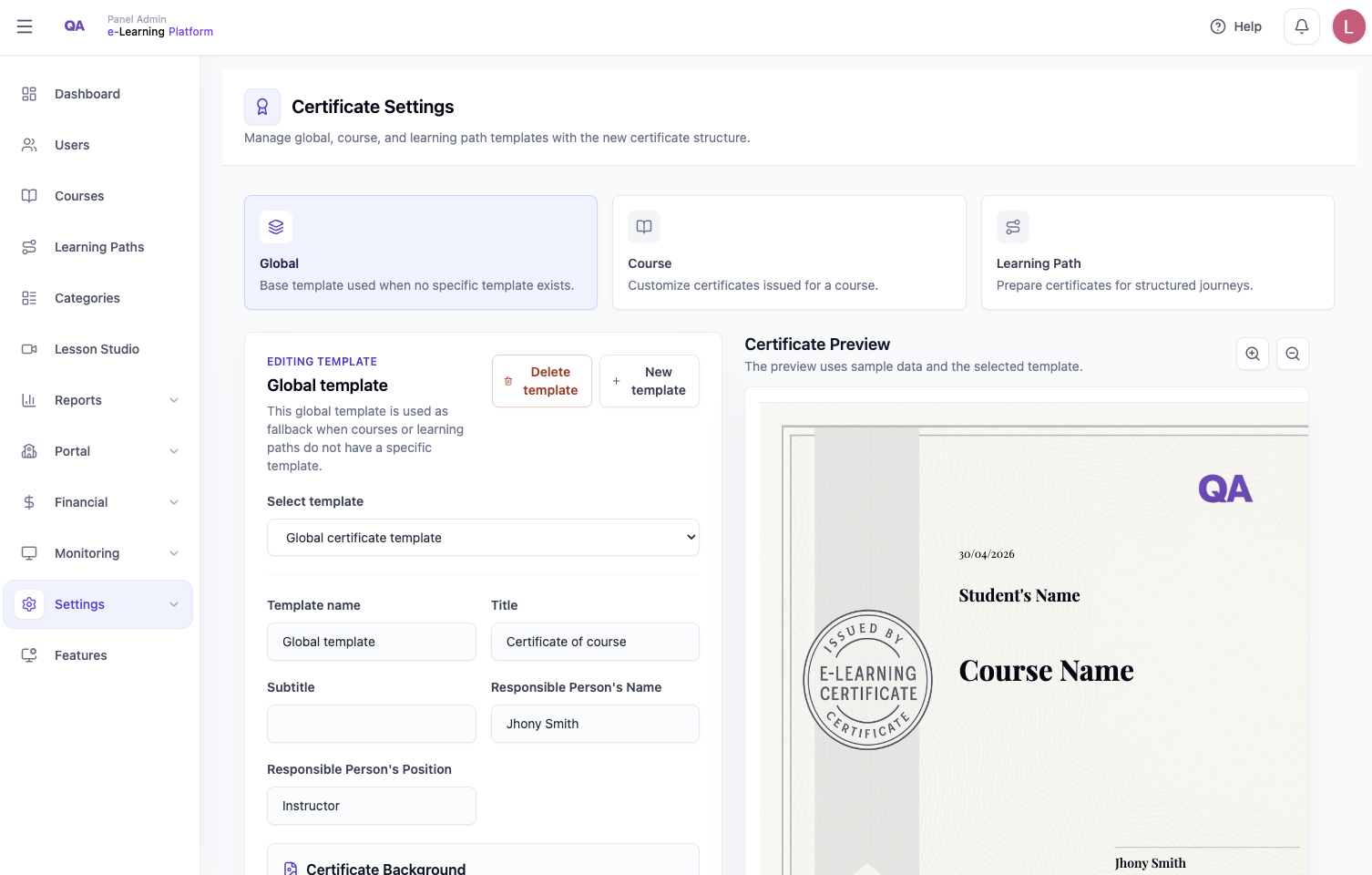Click the certificate preview image
This screenshot has width=1372, height=875.
click(1034, 638)
